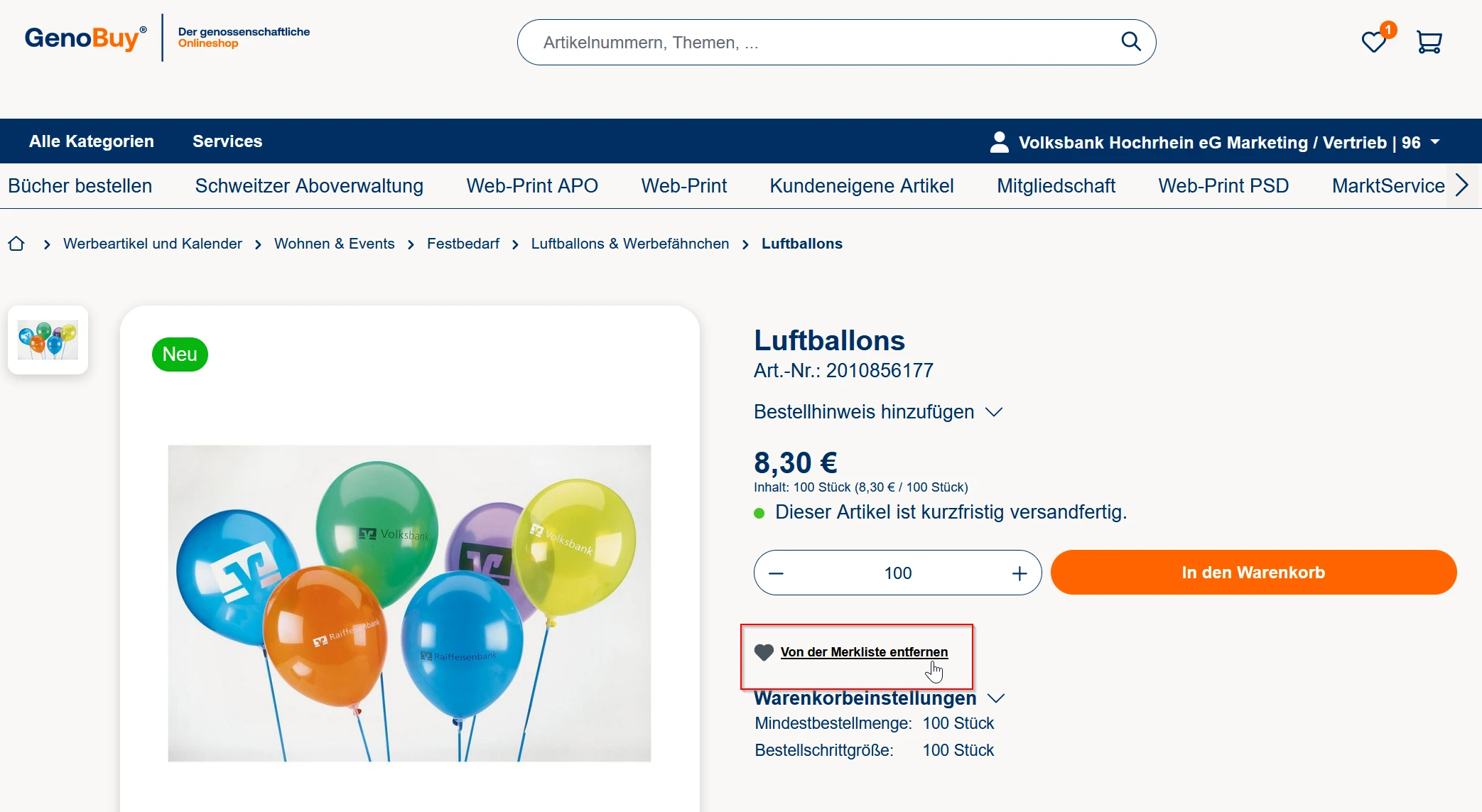Remove item from Merkliste via heart link
This screenshot has height=812, width=1482.
coord(863,652)
